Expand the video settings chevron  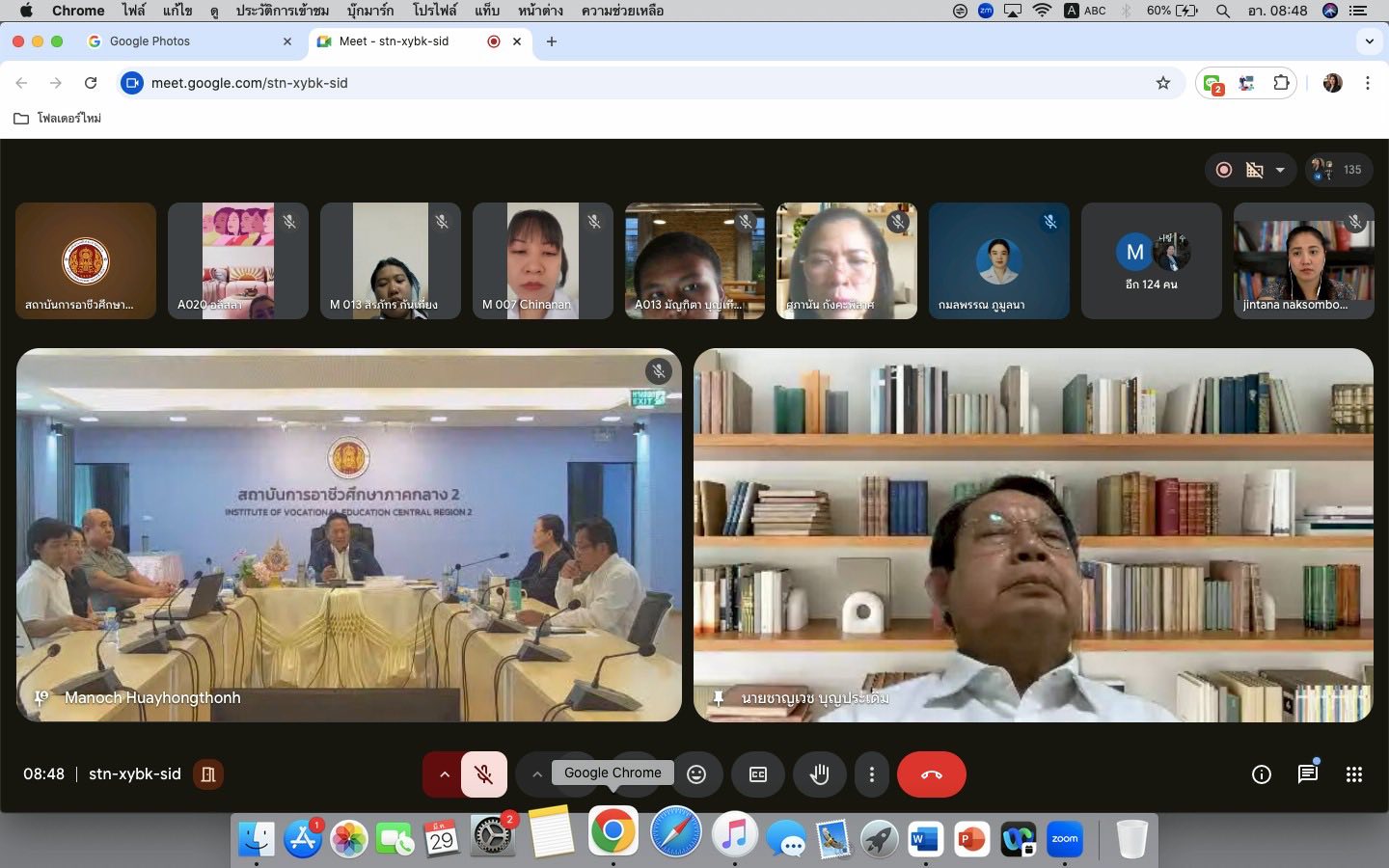[537, 774]
